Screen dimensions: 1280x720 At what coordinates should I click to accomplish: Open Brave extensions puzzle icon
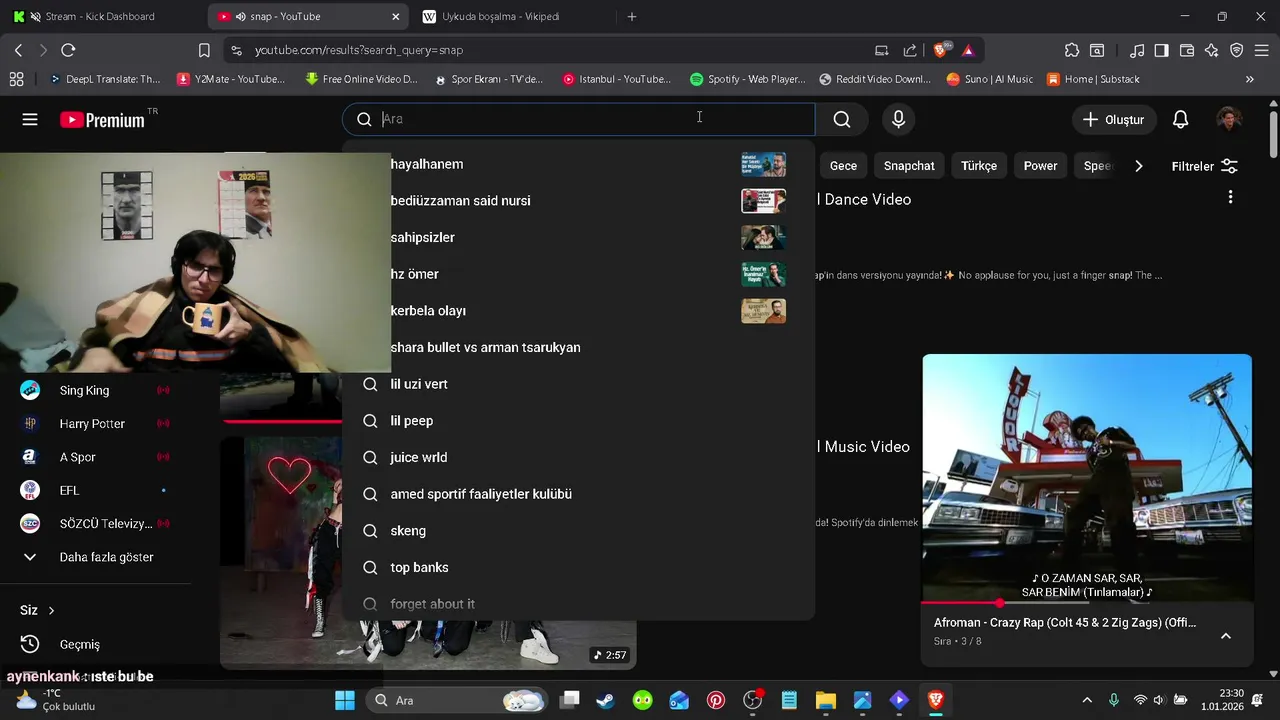click(x=1072, y=50)
